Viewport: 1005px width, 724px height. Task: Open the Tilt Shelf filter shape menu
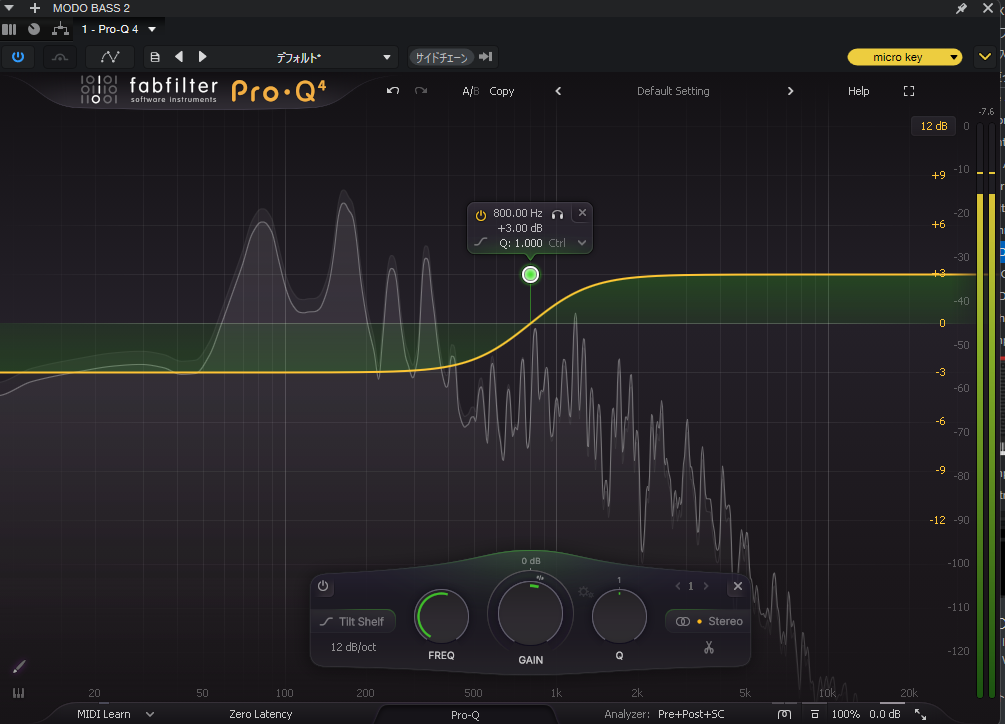[x=352, y=622]
